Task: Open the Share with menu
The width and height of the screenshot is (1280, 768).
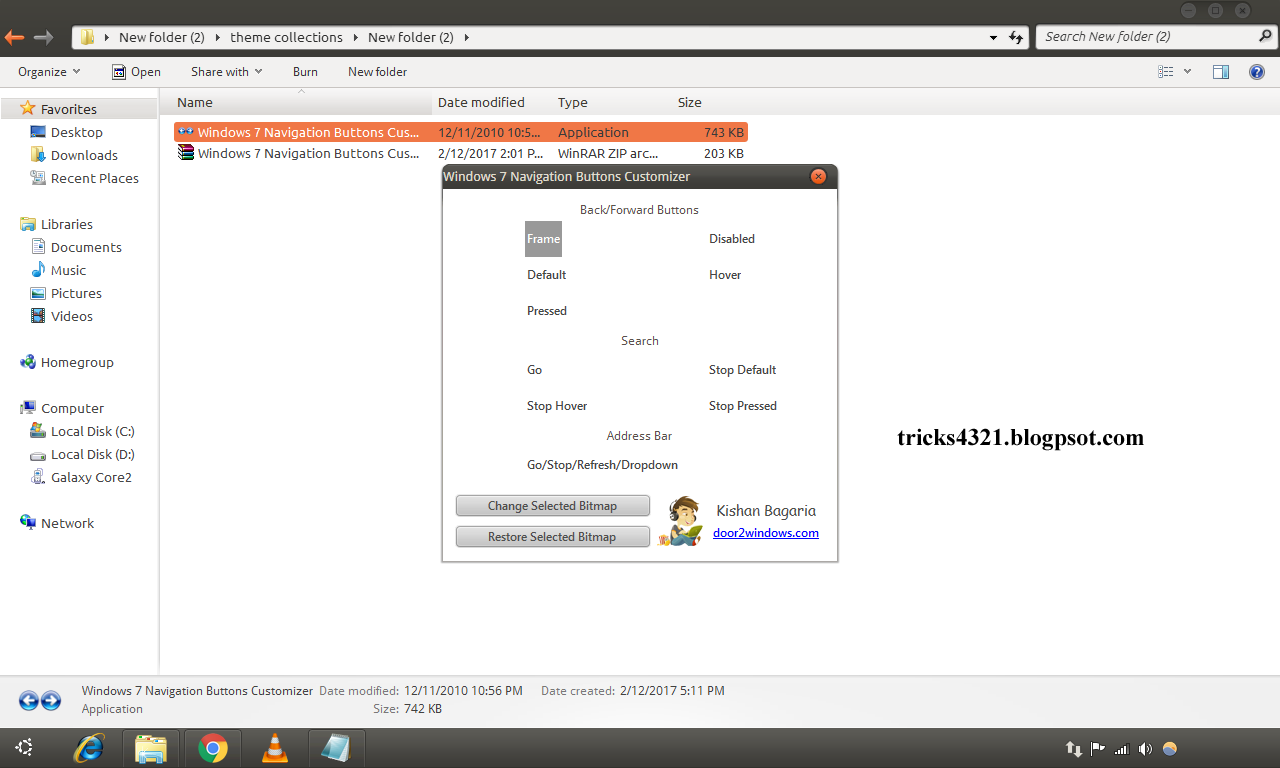Action: (227, 72)
